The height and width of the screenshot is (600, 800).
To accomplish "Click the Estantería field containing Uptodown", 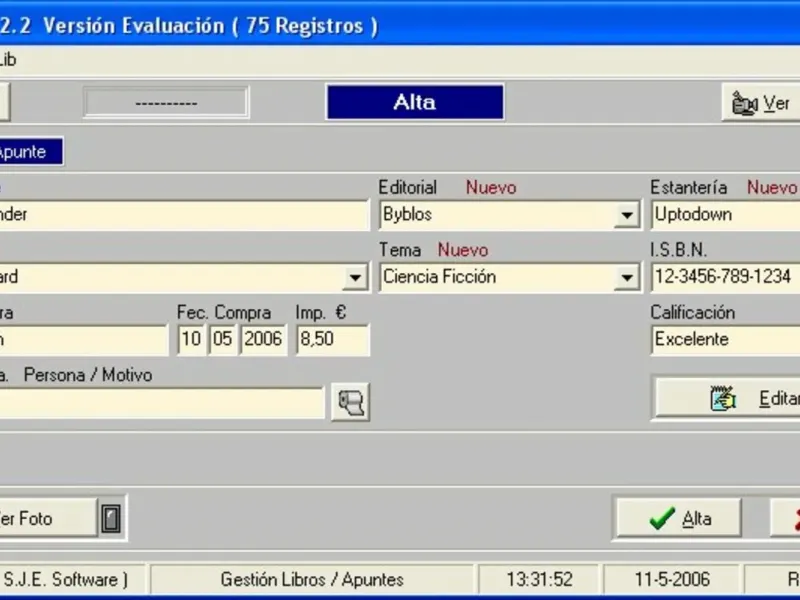I will pyautogui.click(x=726, y=215).
